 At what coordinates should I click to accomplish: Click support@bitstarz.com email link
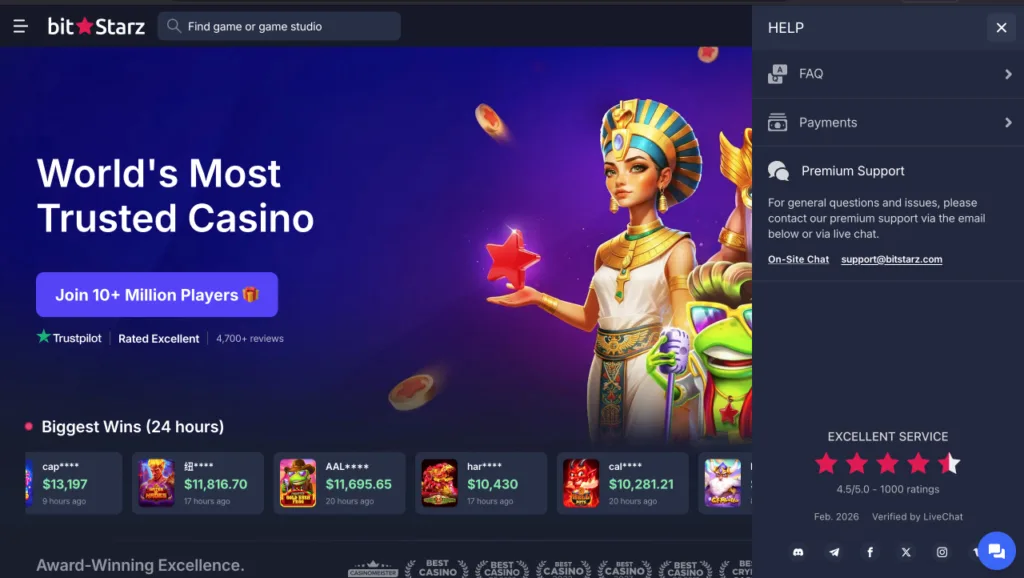(x=891, y=259)
